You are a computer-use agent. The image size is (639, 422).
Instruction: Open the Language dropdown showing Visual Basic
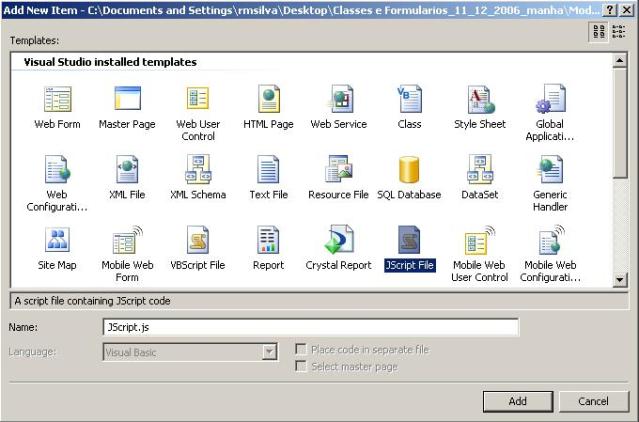269,352
